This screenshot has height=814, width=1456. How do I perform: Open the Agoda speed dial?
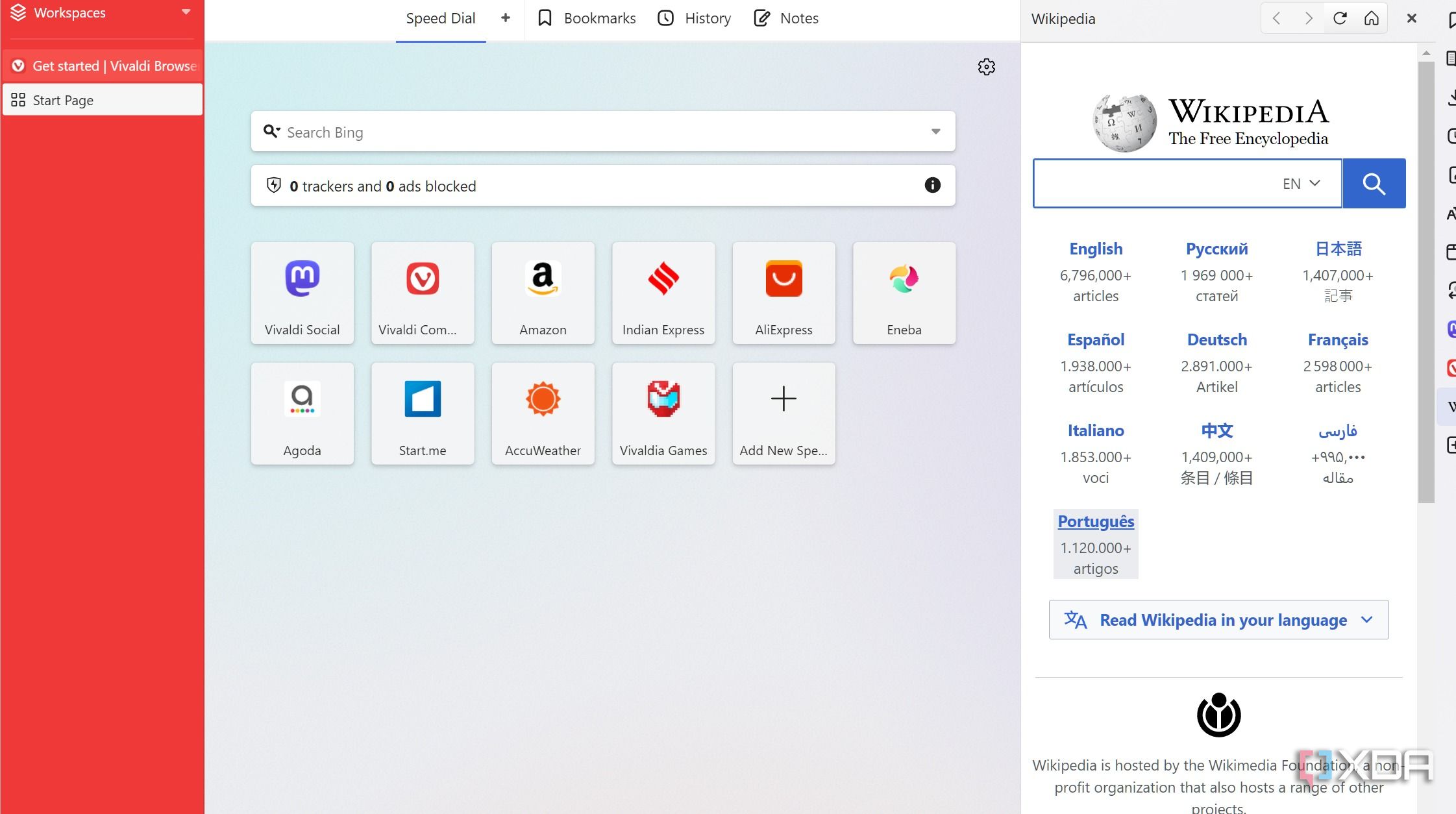302,413
